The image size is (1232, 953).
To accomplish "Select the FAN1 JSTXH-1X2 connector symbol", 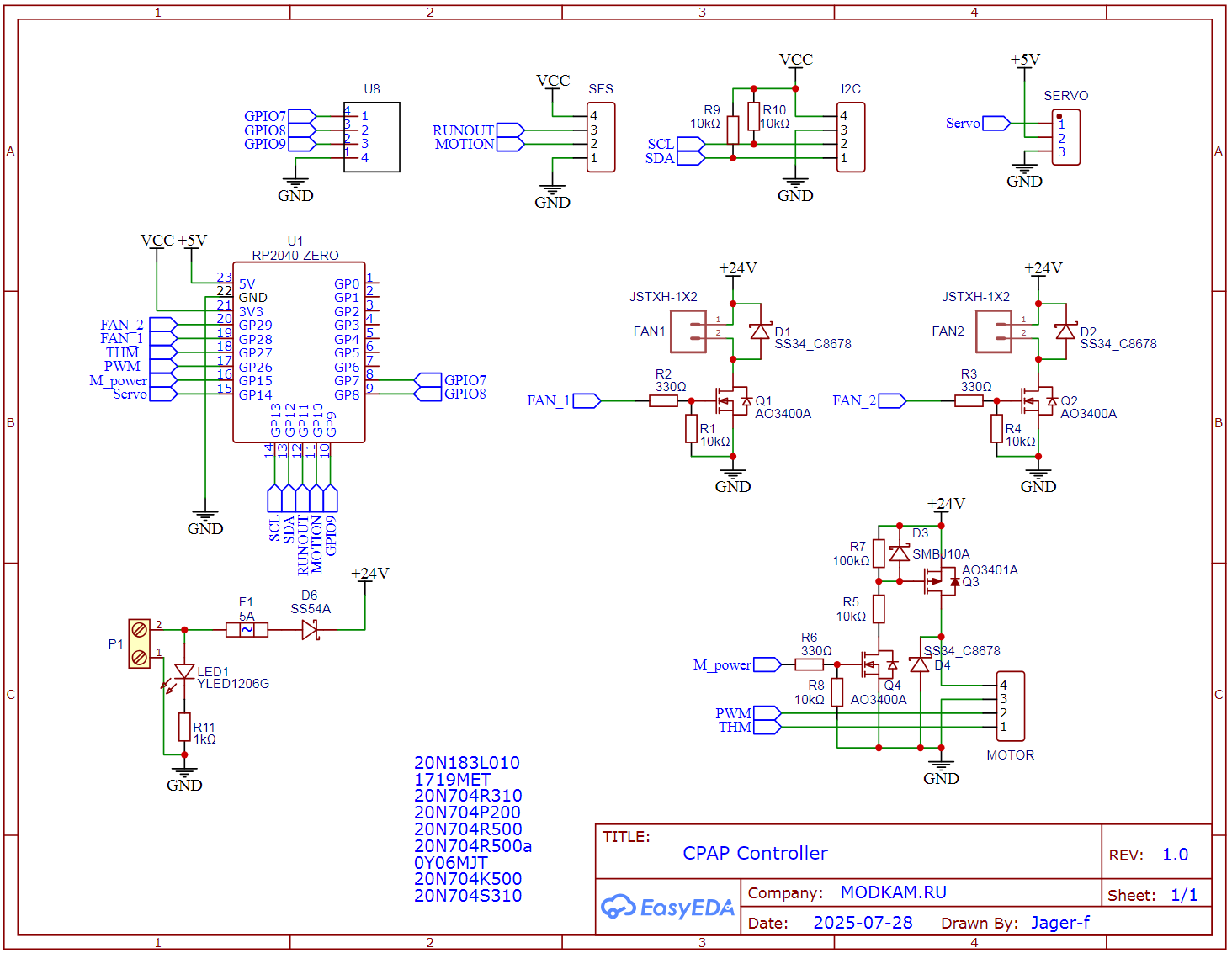I will click(x=688, y=331).
